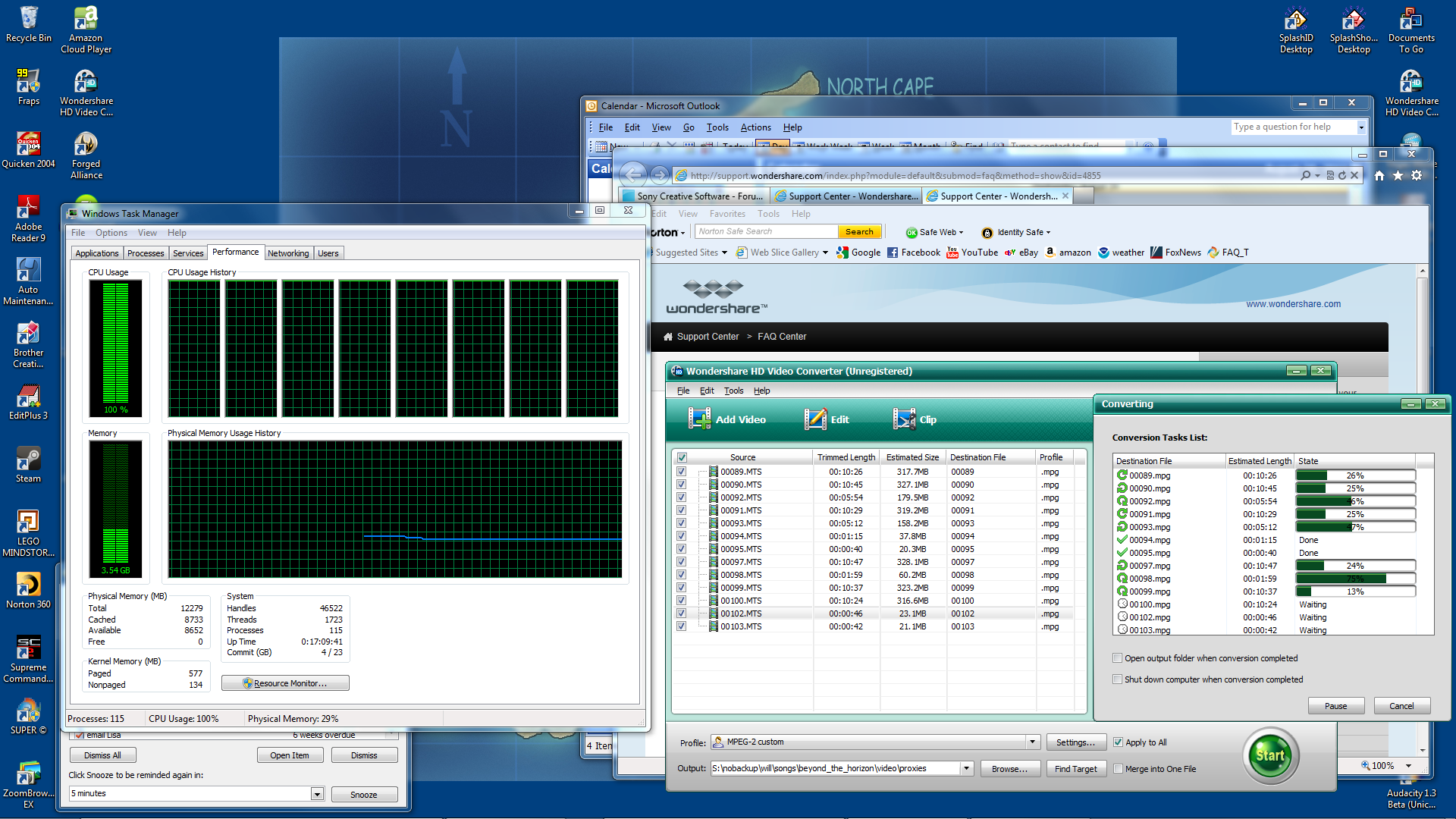Click the 00089.mpg conversion progress bar

1355,475
